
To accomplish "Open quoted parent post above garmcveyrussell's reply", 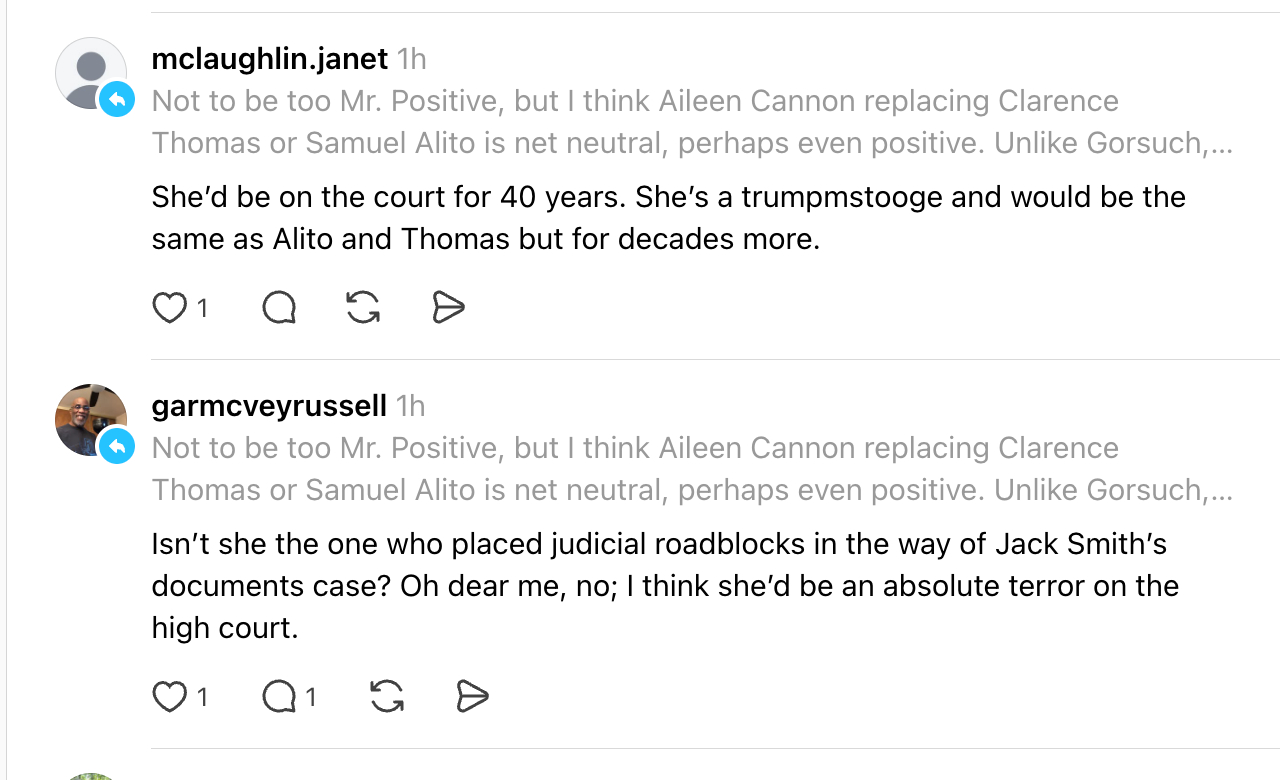I will pyautogui.click(x=690, y=469).
